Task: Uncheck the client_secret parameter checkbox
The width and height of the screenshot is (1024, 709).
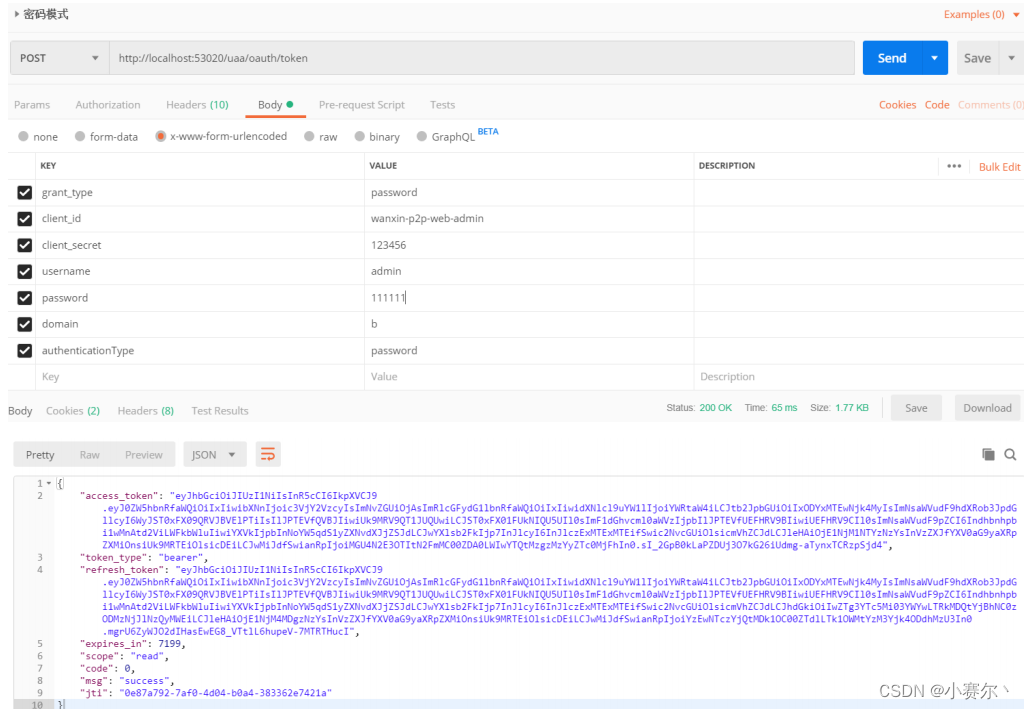Action: 25,245
